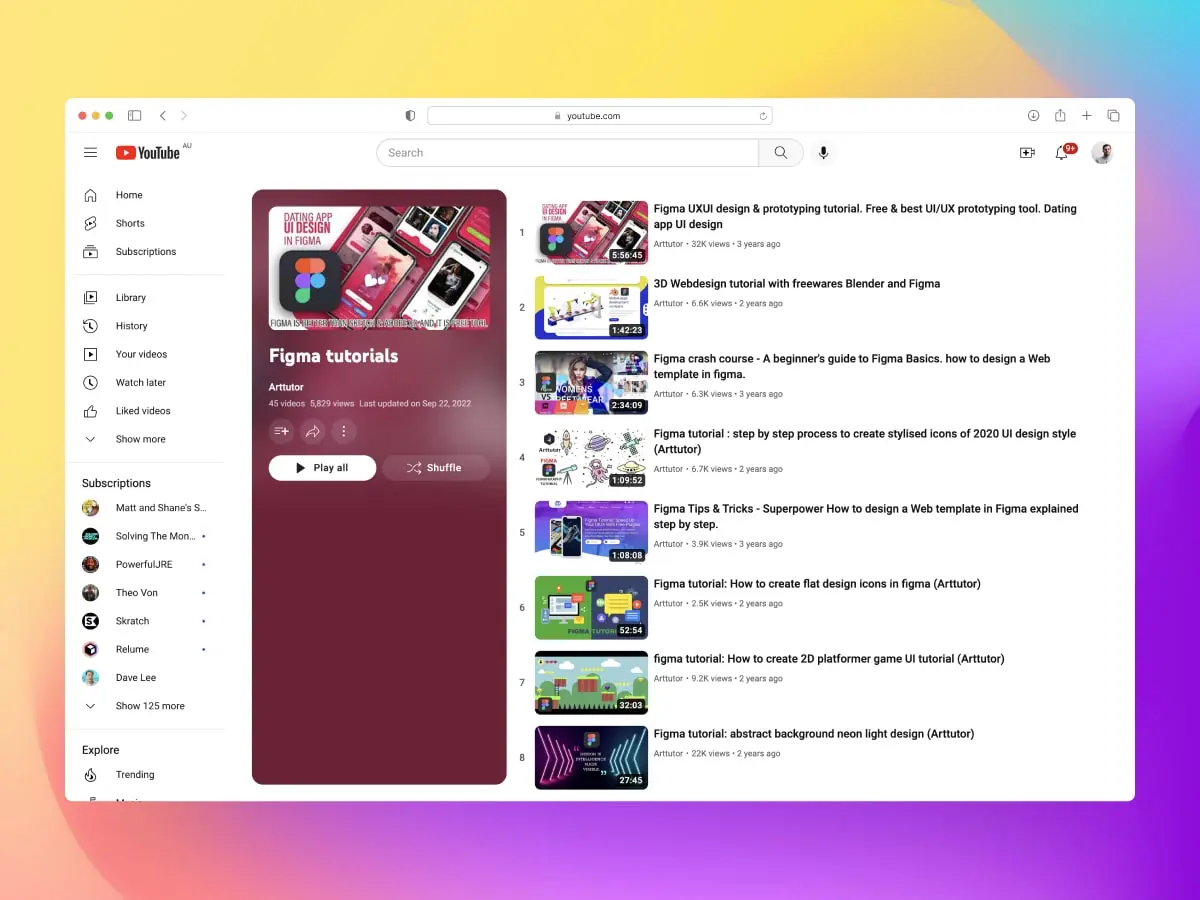Viewport: 1200px width, 900px height.
Task: Share the Figma tutorials playlist
Action: click(312, 430)
